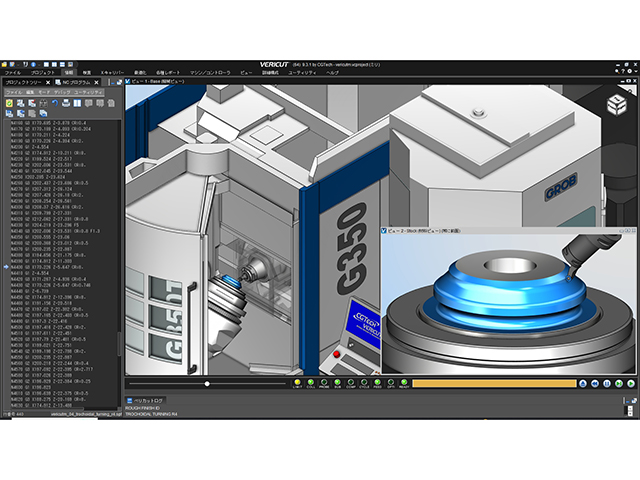Click the reset model button
640x480 pixels.
(x=583, y=384)
